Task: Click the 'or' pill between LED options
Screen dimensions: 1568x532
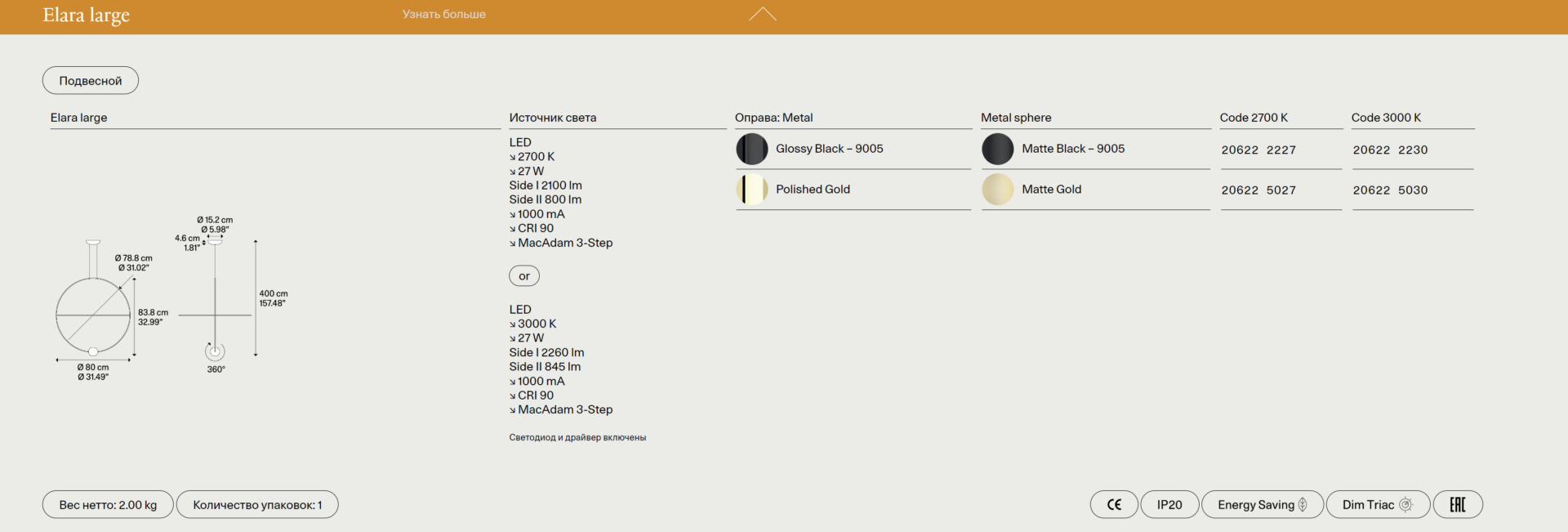Action: 524,276
